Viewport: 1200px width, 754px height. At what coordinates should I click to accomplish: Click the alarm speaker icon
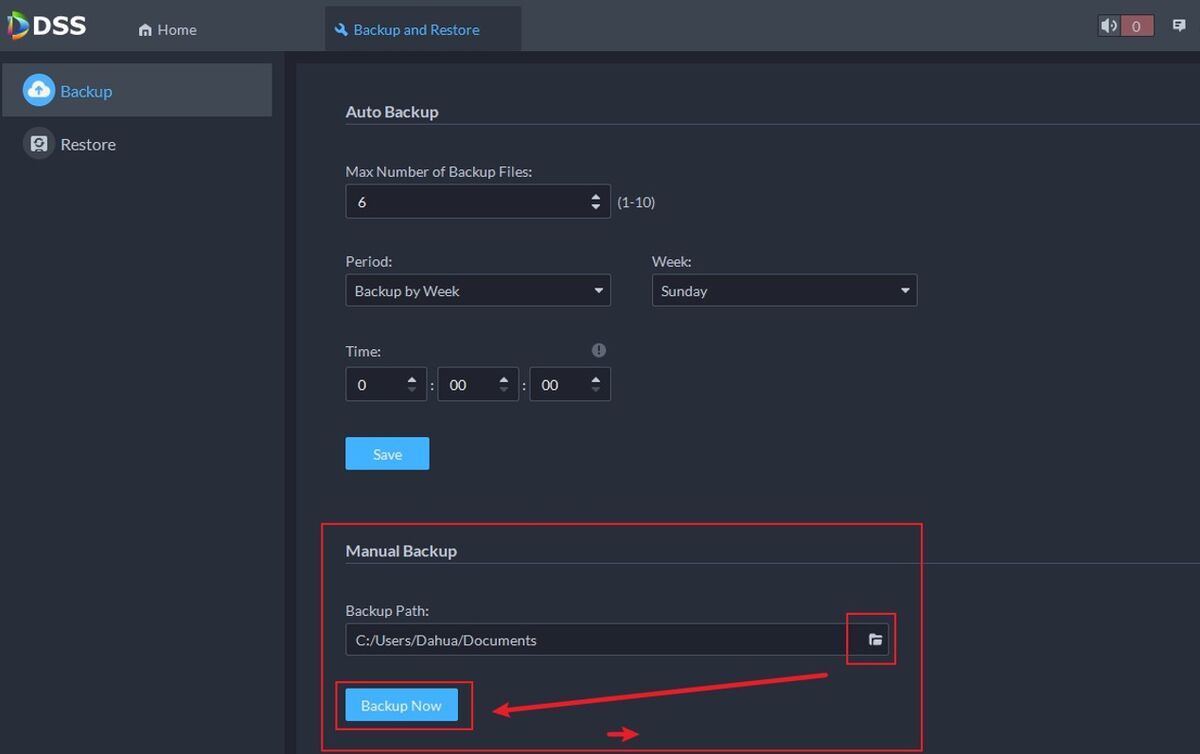(x=1109, y=26)
